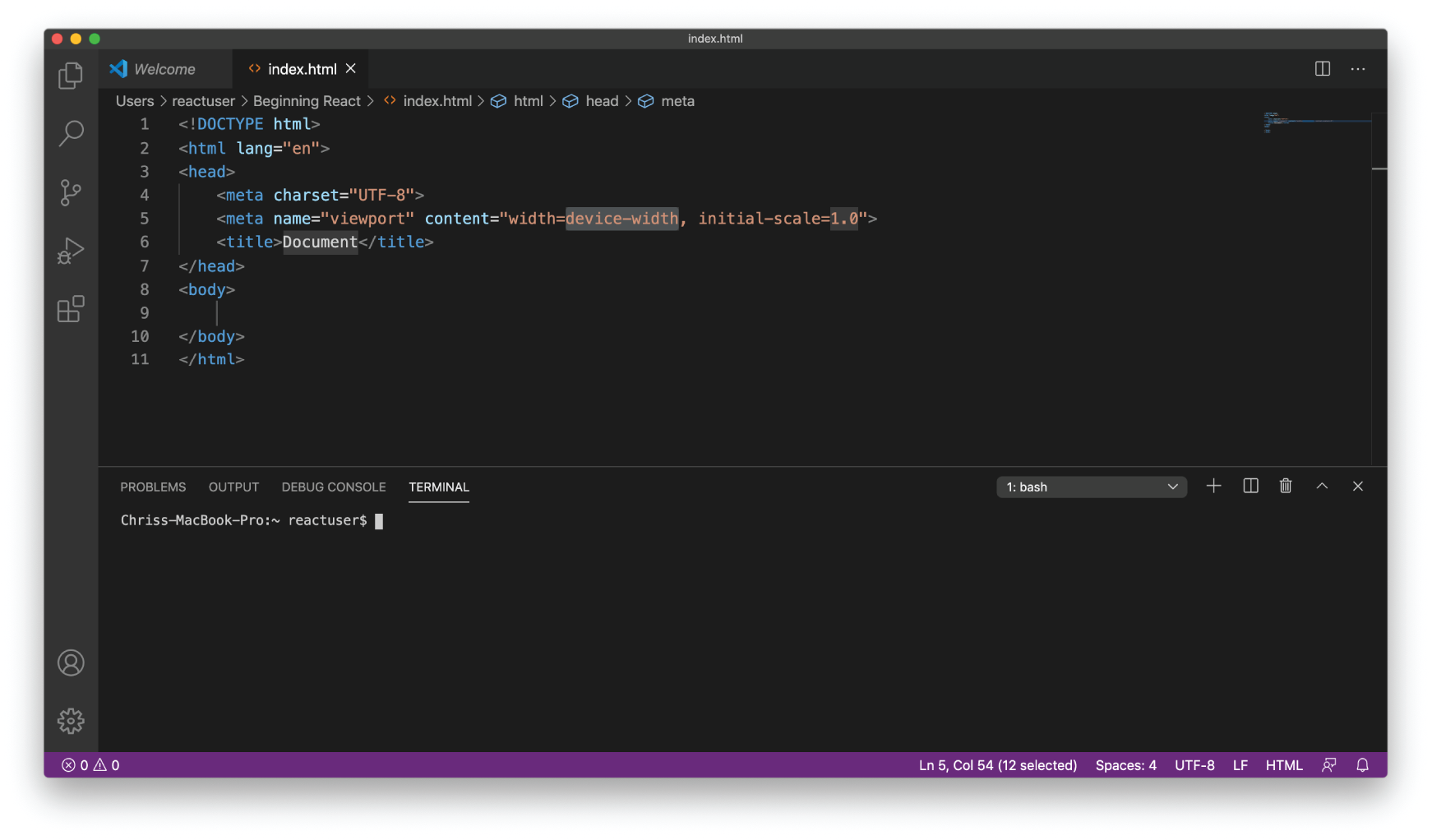This screenshot has height=840, width=1432.
Task: Change language mode via HTML status bar item
Action: point(1283,764)
